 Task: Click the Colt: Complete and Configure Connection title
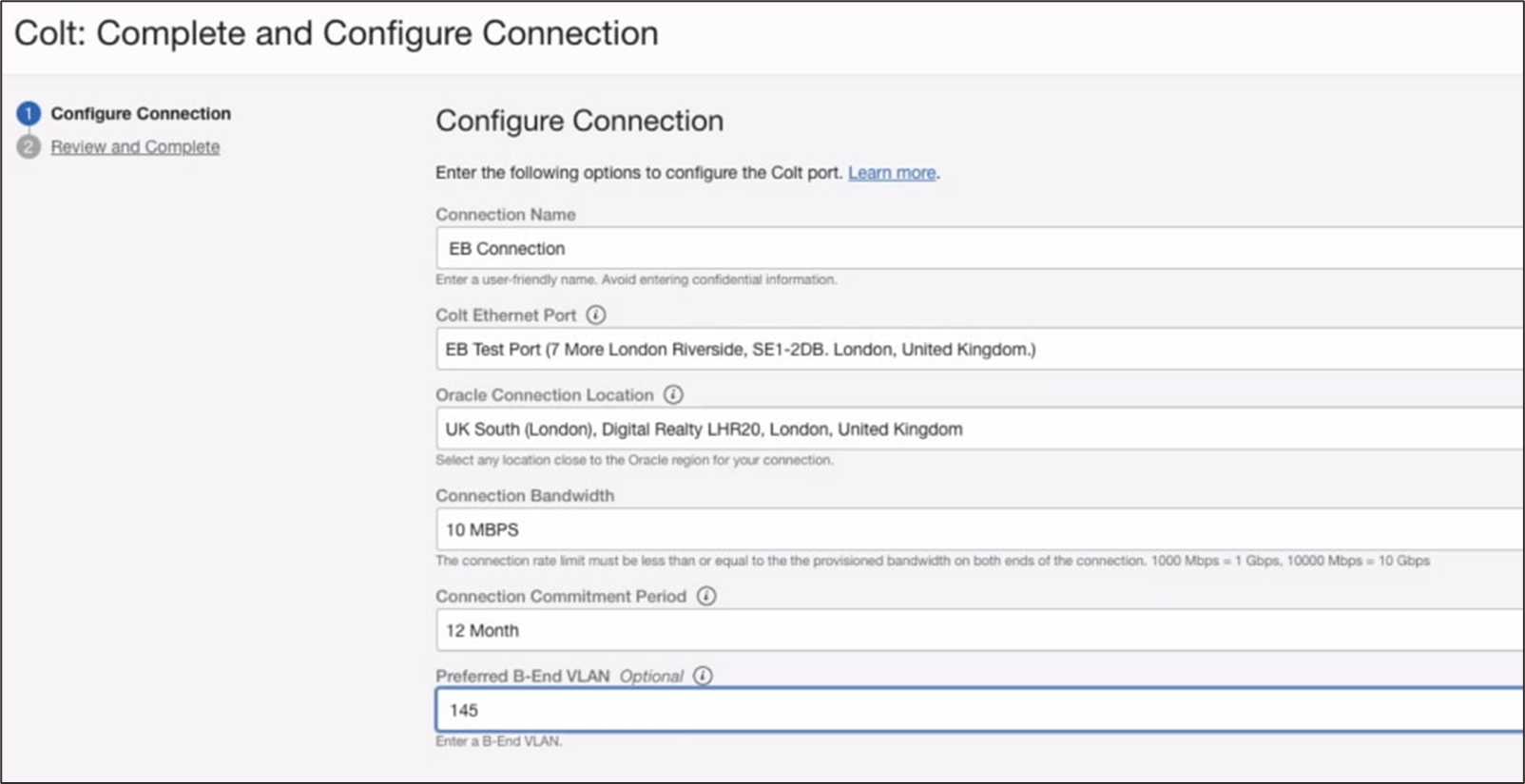pyautogui.click(x=337, y=33)
